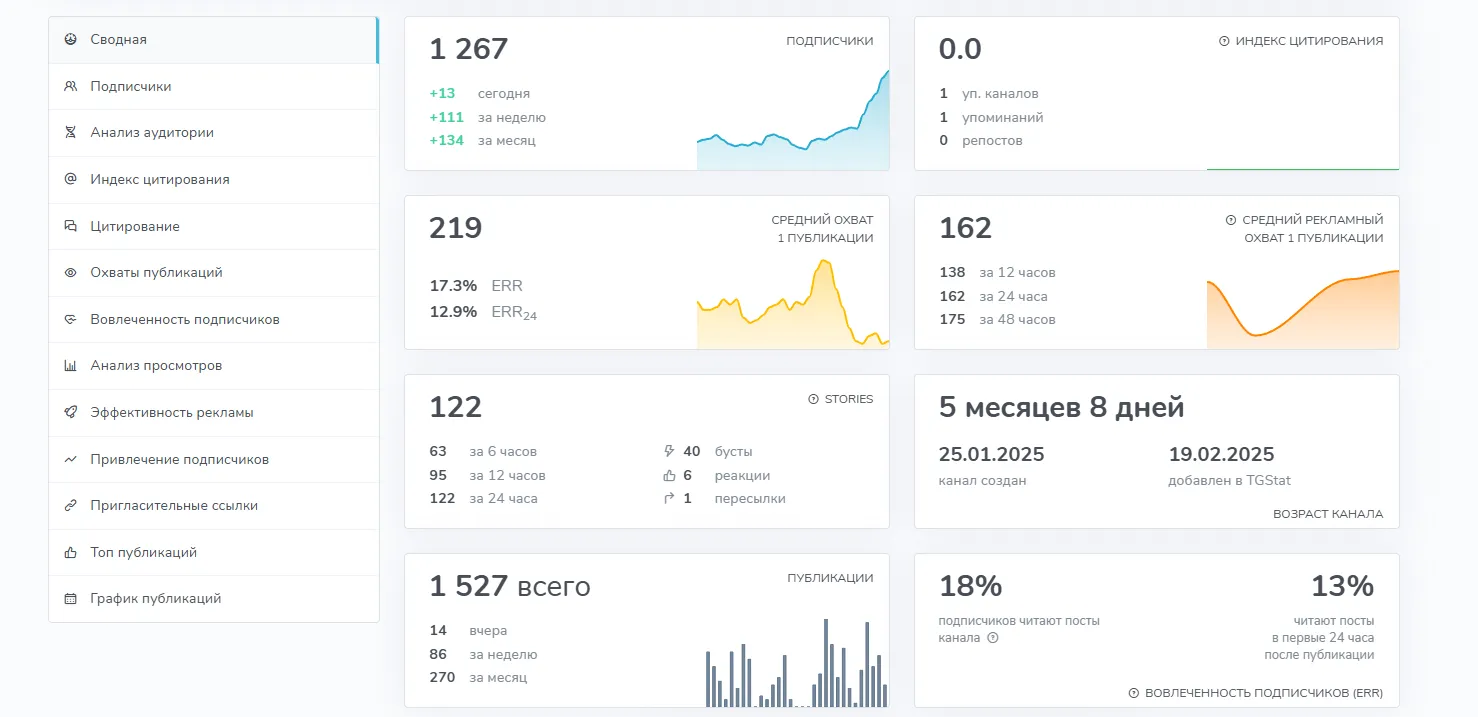Click the question icon after 'канала' text
Image resolution: width=1478 pixels, height=717 pixels.
click(x=992, y=638)
